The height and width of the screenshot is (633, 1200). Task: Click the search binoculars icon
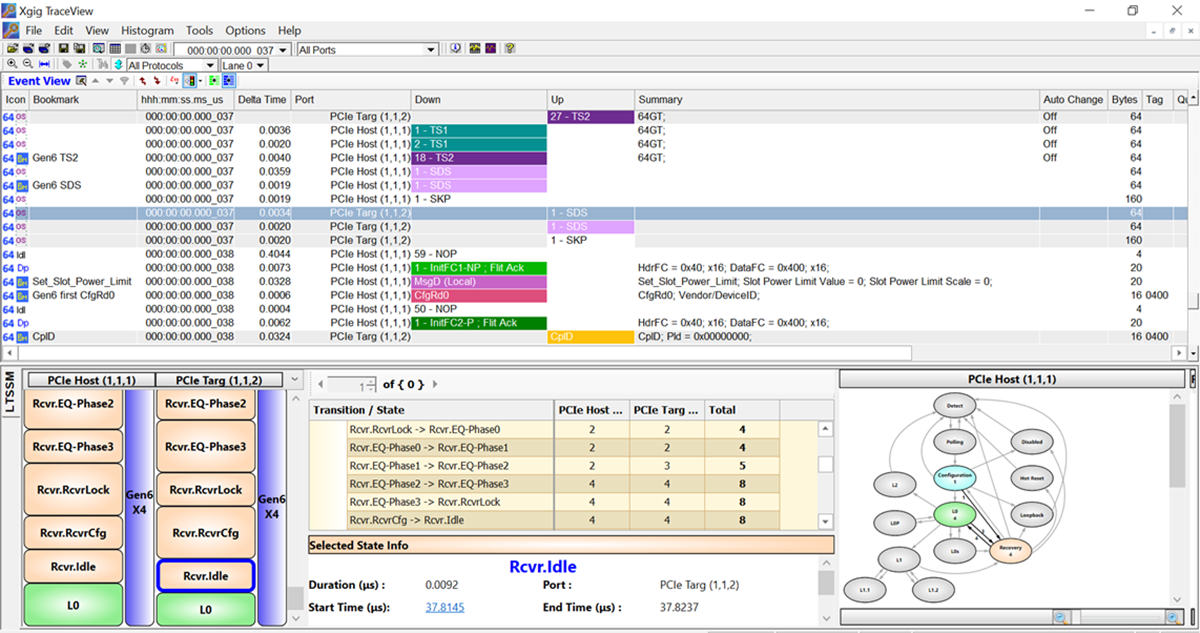(x=103, y=63)
